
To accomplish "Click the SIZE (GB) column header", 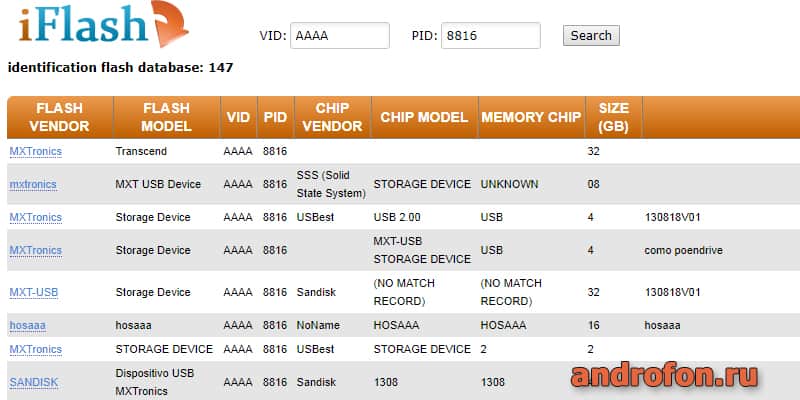I will 613,117.
